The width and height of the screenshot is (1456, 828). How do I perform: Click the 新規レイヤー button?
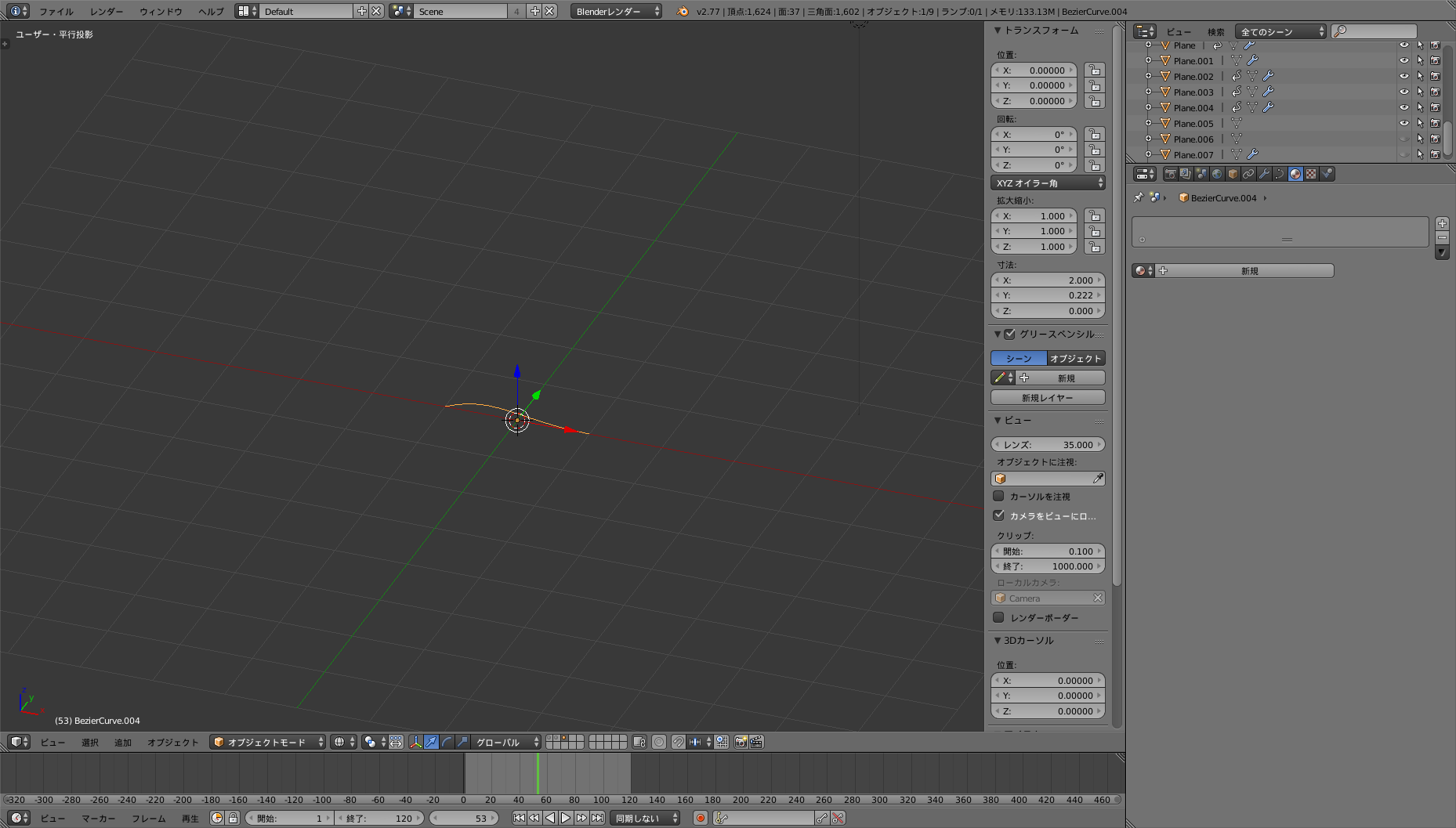coord(1048,397)
